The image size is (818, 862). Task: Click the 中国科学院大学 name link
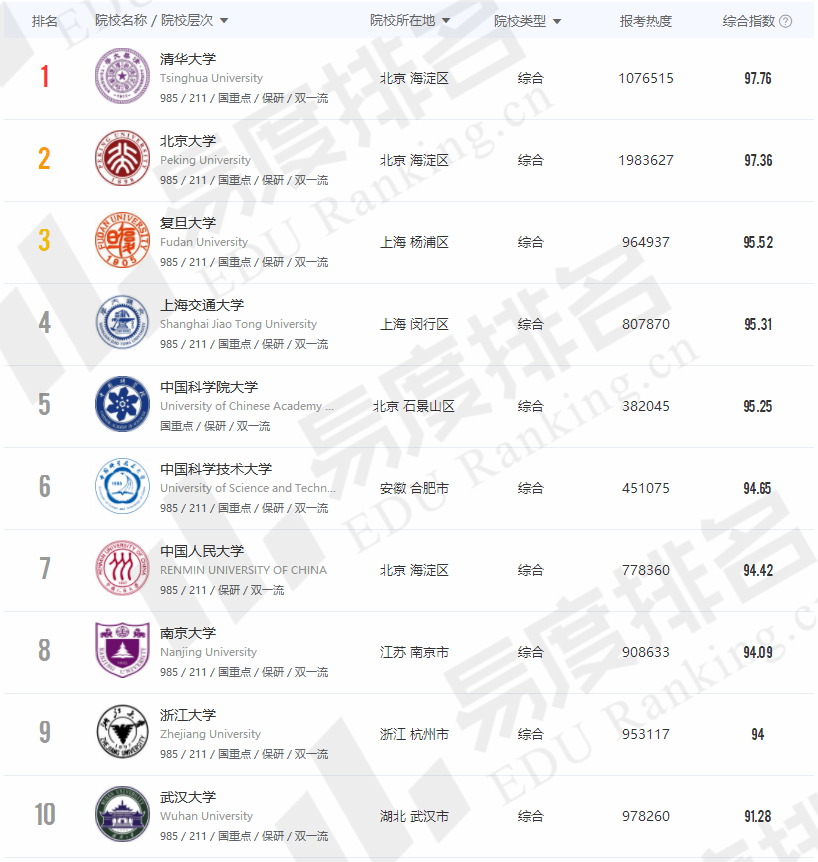[209, 387]
